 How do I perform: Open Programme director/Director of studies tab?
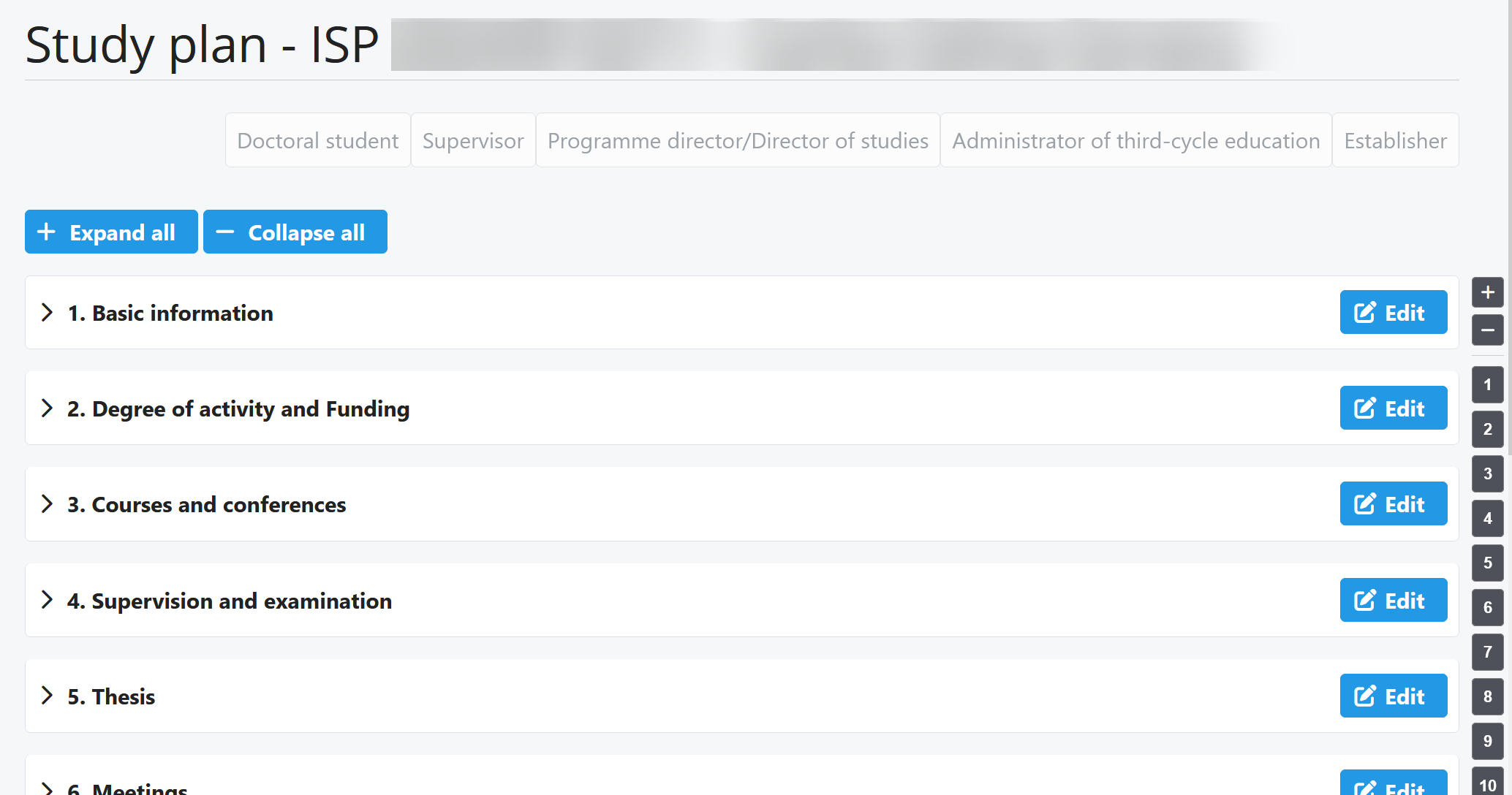[x=738, y=140]
